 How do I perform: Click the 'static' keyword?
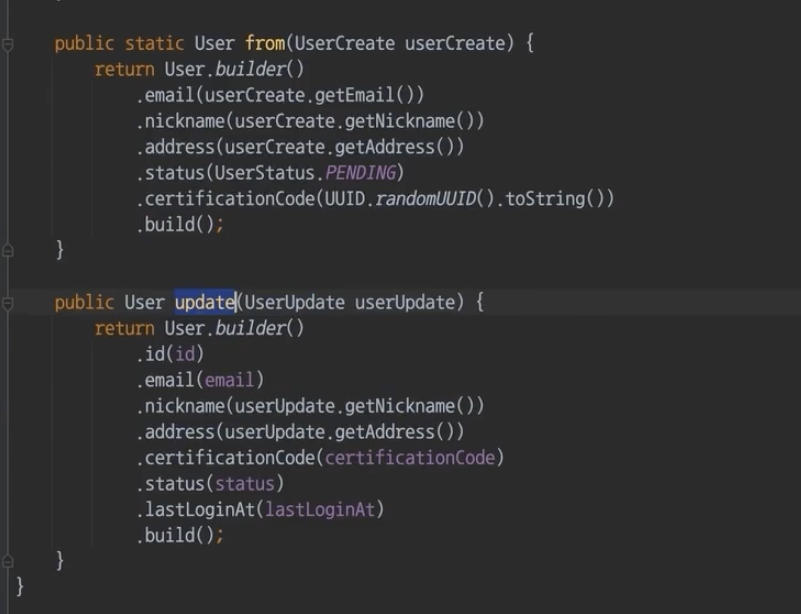(x=154, y=43)
